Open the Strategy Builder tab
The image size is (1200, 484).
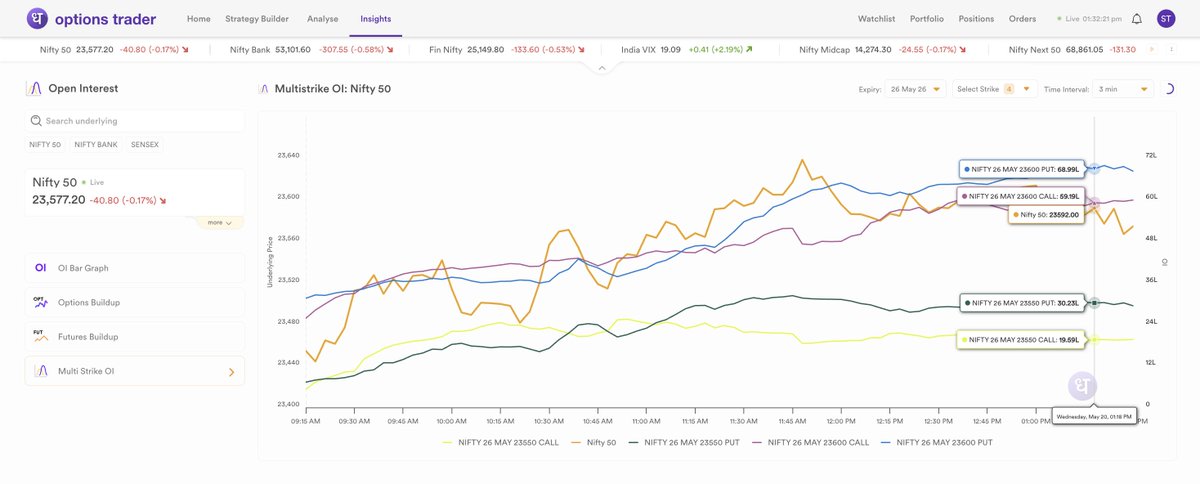pos(258,19)
